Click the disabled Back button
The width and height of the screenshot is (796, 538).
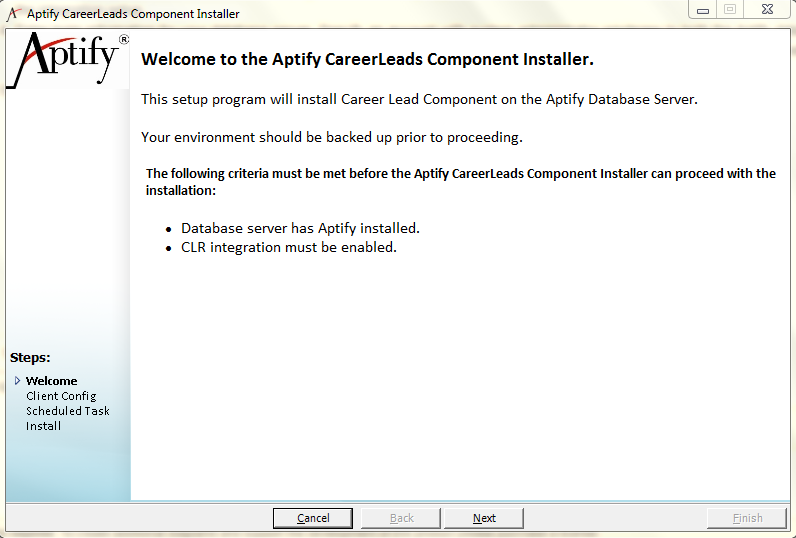point(401,518)
